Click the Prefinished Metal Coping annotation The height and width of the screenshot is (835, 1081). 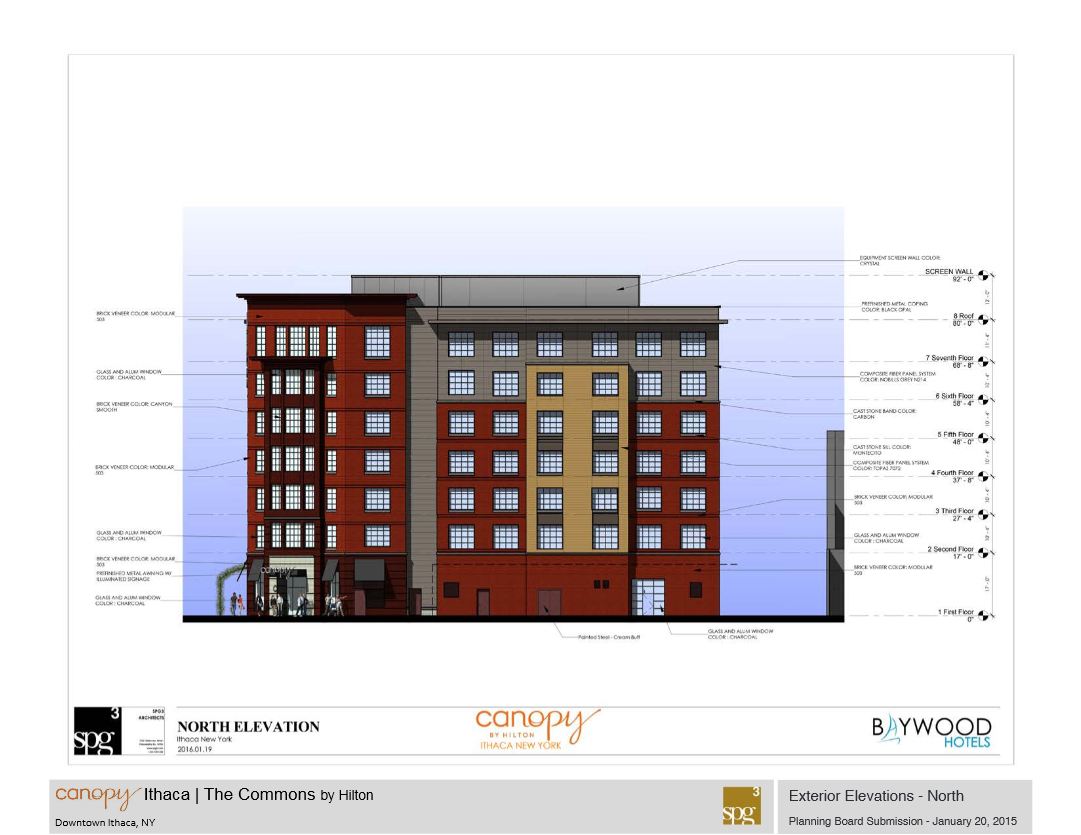(893, 306)
